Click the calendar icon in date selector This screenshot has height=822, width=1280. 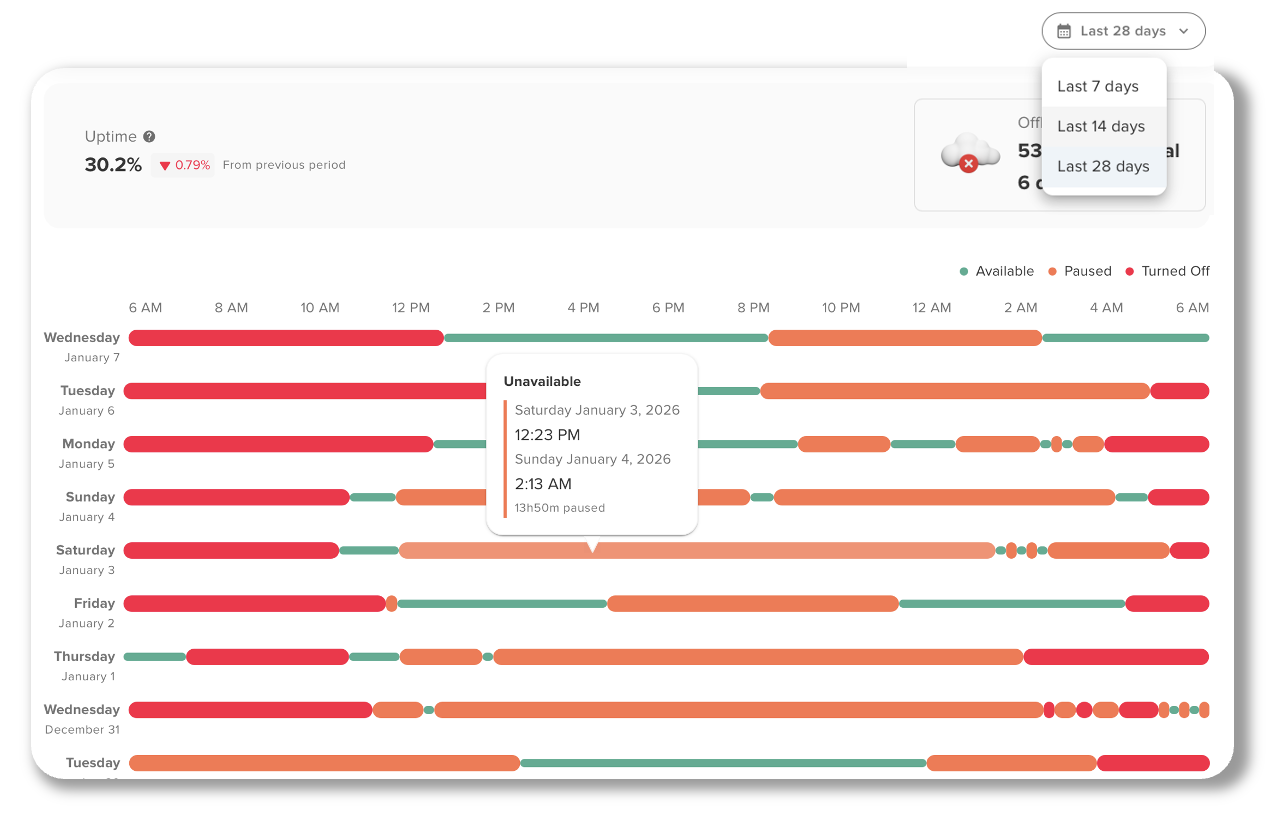(x=1064, y=31)
